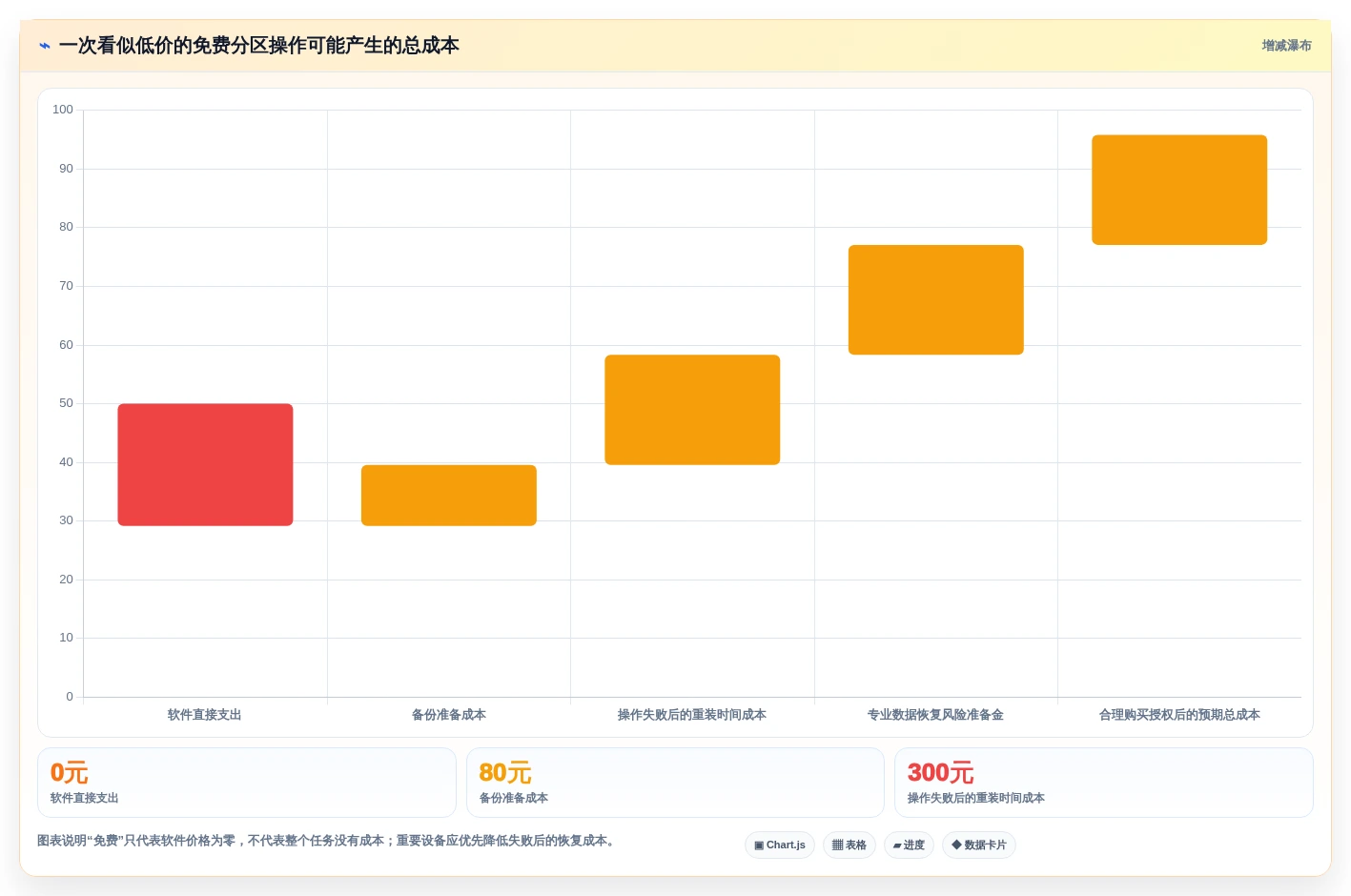The height and width of the screenshot is (896, 1351).
Task: Click the 专业数据恢复风险准备金 axis label
Action: point(936,715)
